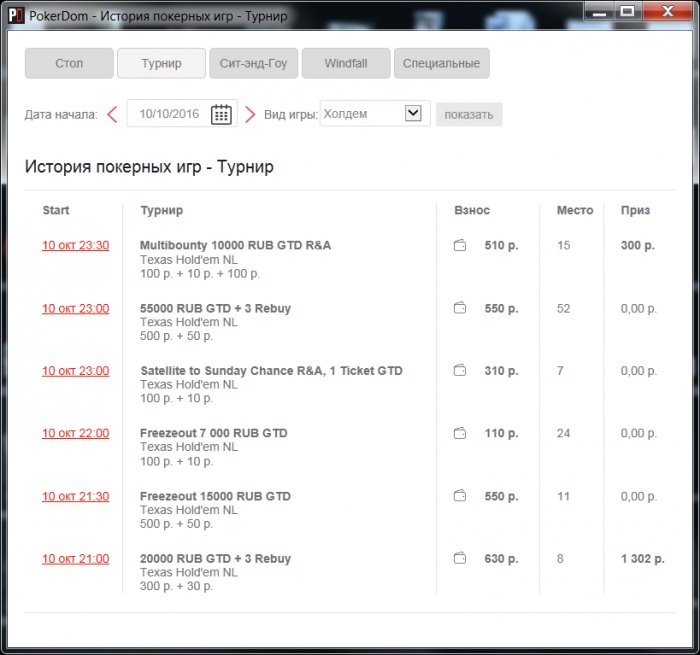
Task: Click the Место column header
Action: (x=575, y=210)
